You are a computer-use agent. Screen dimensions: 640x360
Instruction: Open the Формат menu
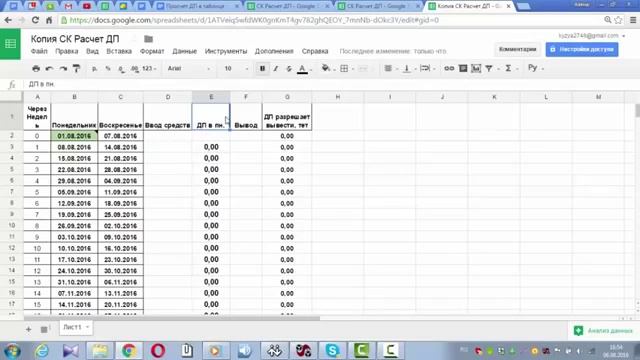(x=152, y=51)
